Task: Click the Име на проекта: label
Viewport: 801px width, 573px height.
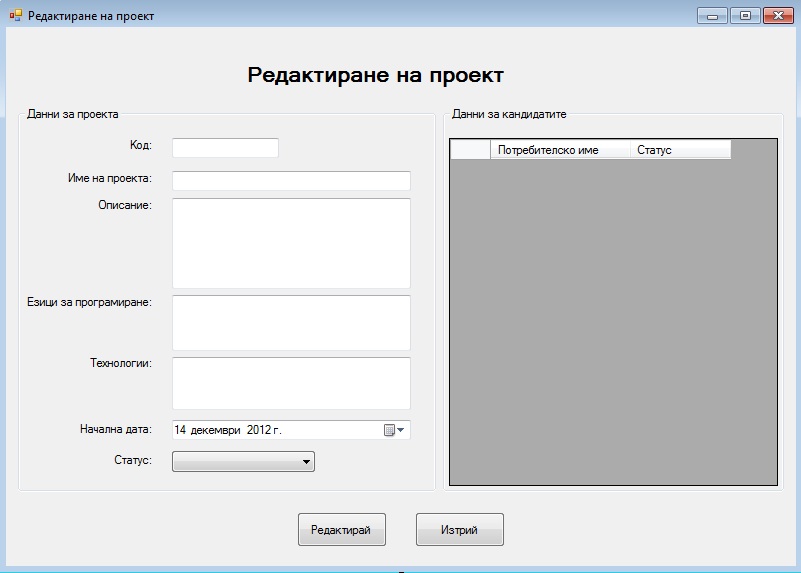Action: [110, 178]
